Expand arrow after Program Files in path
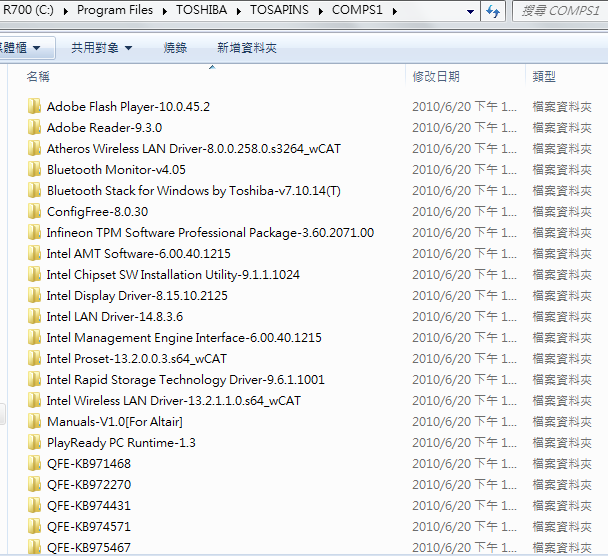 click(165, 11)
